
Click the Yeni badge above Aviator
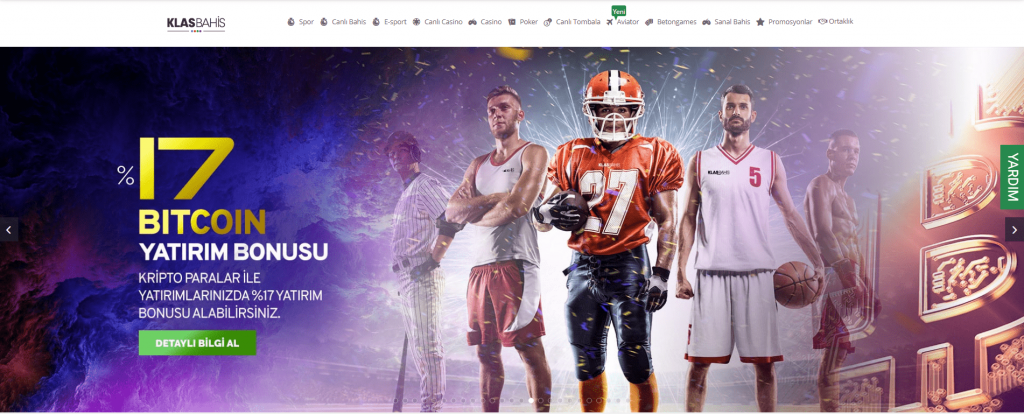(618, 11)
